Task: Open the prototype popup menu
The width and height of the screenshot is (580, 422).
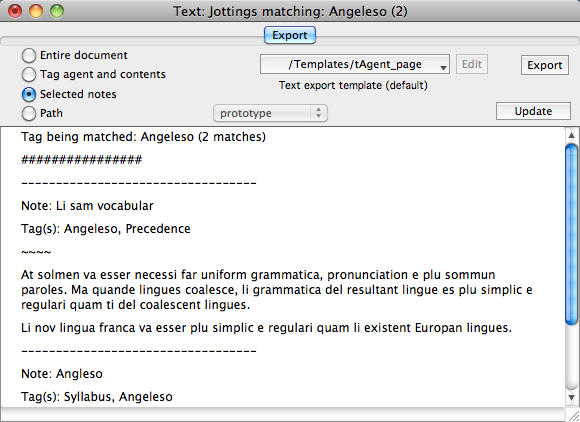Action: tap(270, 113)
